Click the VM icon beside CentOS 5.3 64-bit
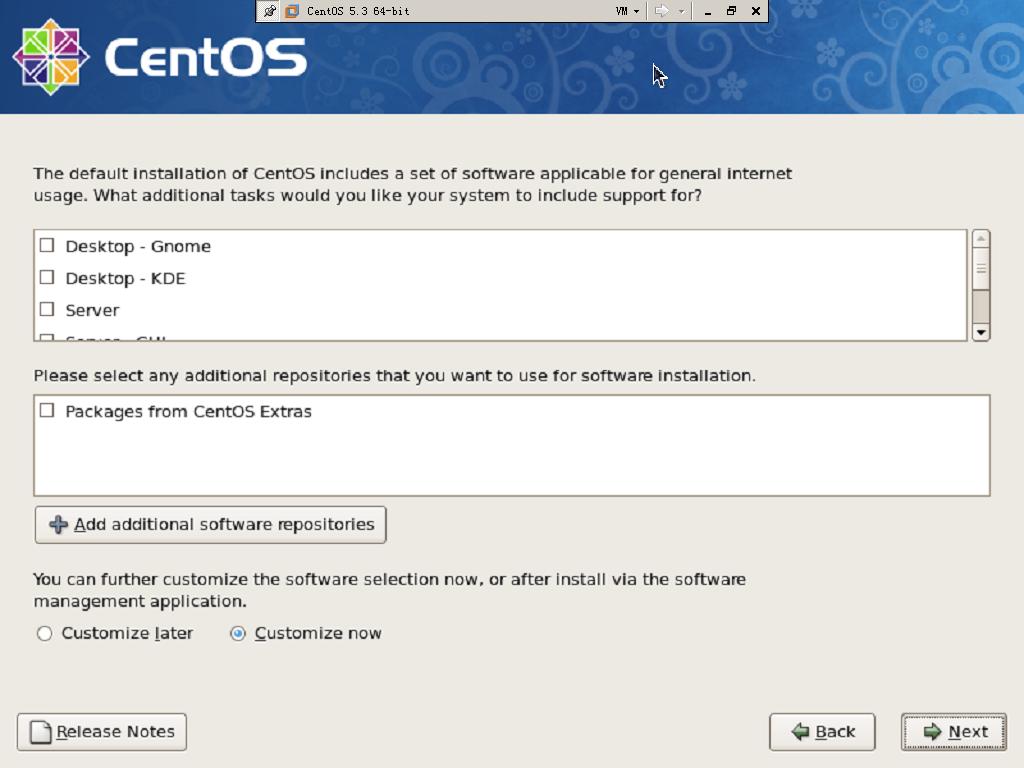Image resolution: width=1024 pixels, height=768 pixels. [x=292, y=10]
